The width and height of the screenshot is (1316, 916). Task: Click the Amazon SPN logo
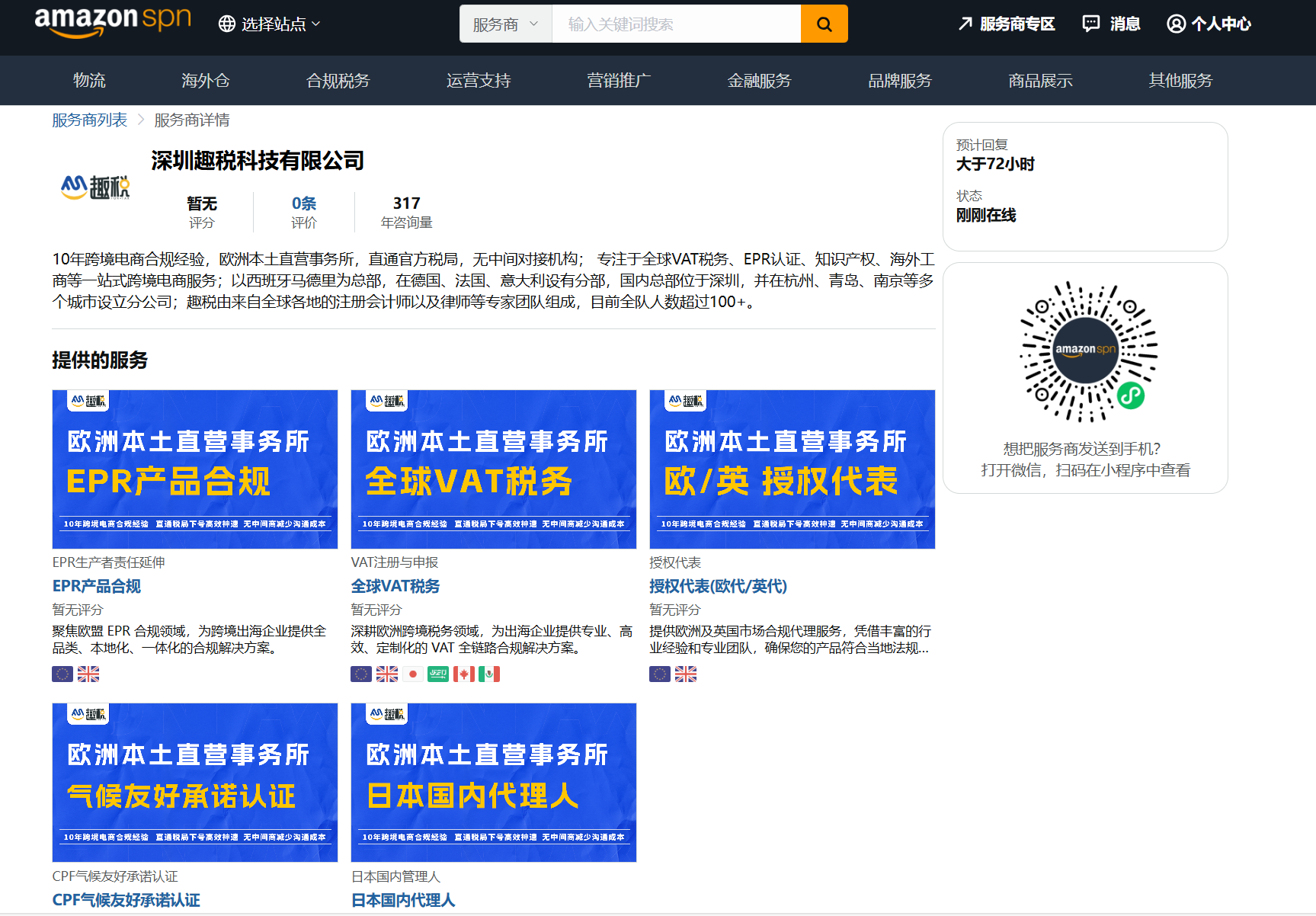point(113,21)
